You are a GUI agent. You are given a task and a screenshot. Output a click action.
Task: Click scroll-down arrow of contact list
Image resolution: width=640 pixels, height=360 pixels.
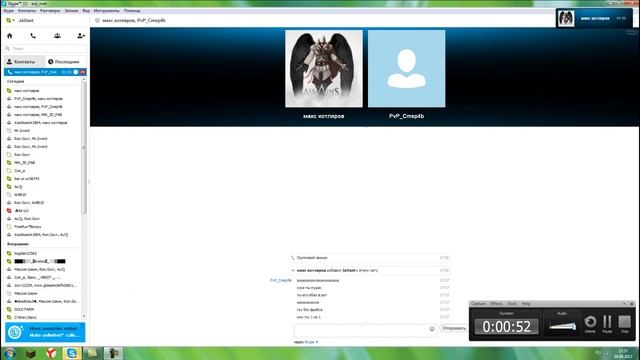pyautogui.click(x=84, y=316)
